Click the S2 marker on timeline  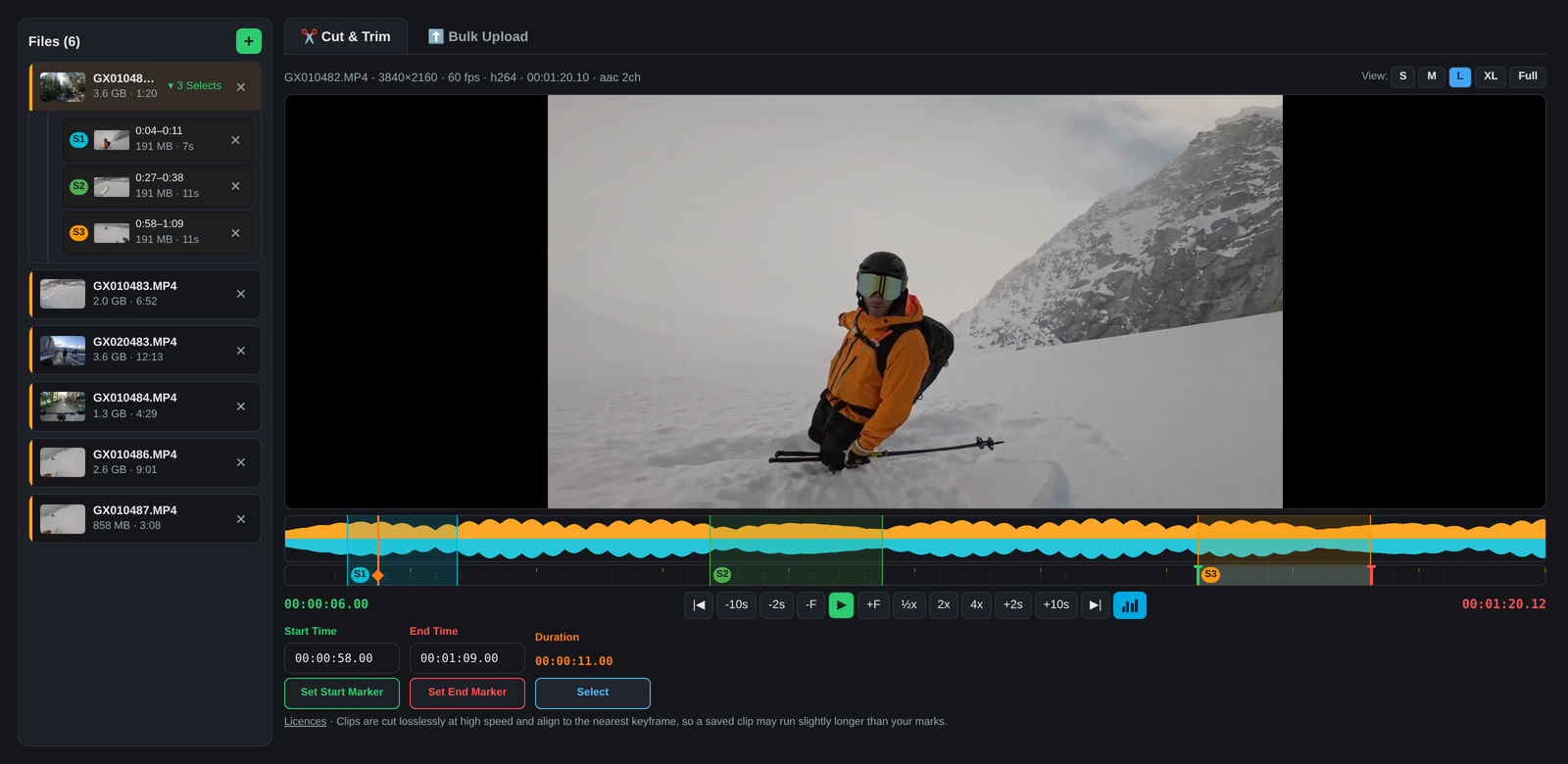(x=722, y=575)
